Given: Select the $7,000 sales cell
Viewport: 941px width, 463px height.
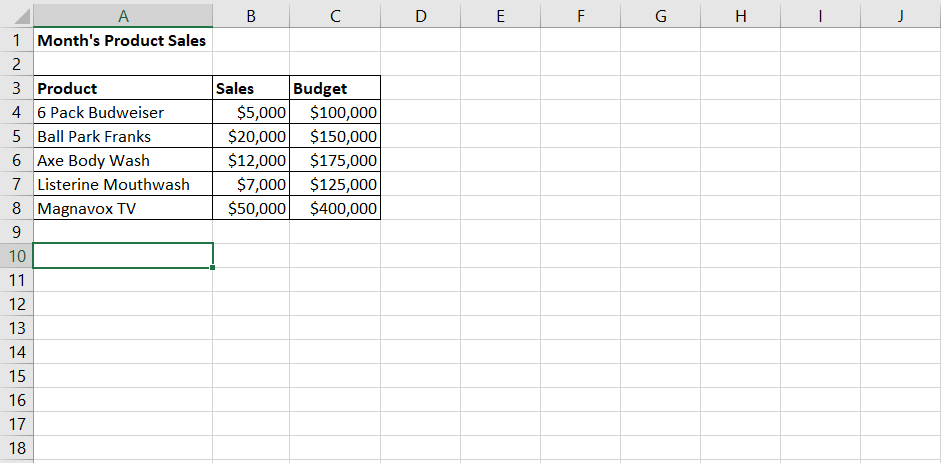Looking at the screenshot, I should [x=251, y=184].
